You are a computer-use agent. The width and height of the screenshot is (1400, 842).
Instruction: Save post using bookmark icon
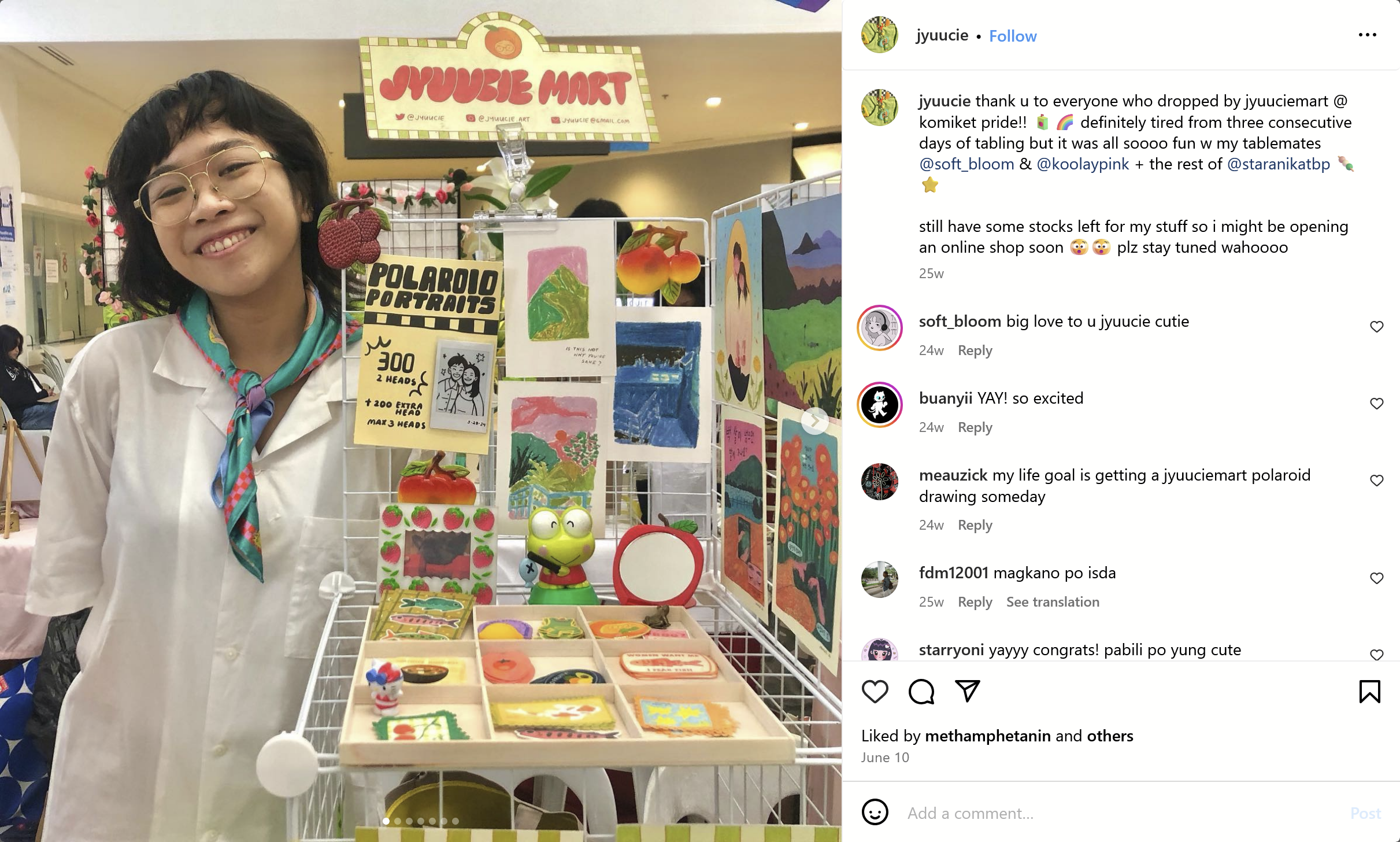(x=1369, y=691)
